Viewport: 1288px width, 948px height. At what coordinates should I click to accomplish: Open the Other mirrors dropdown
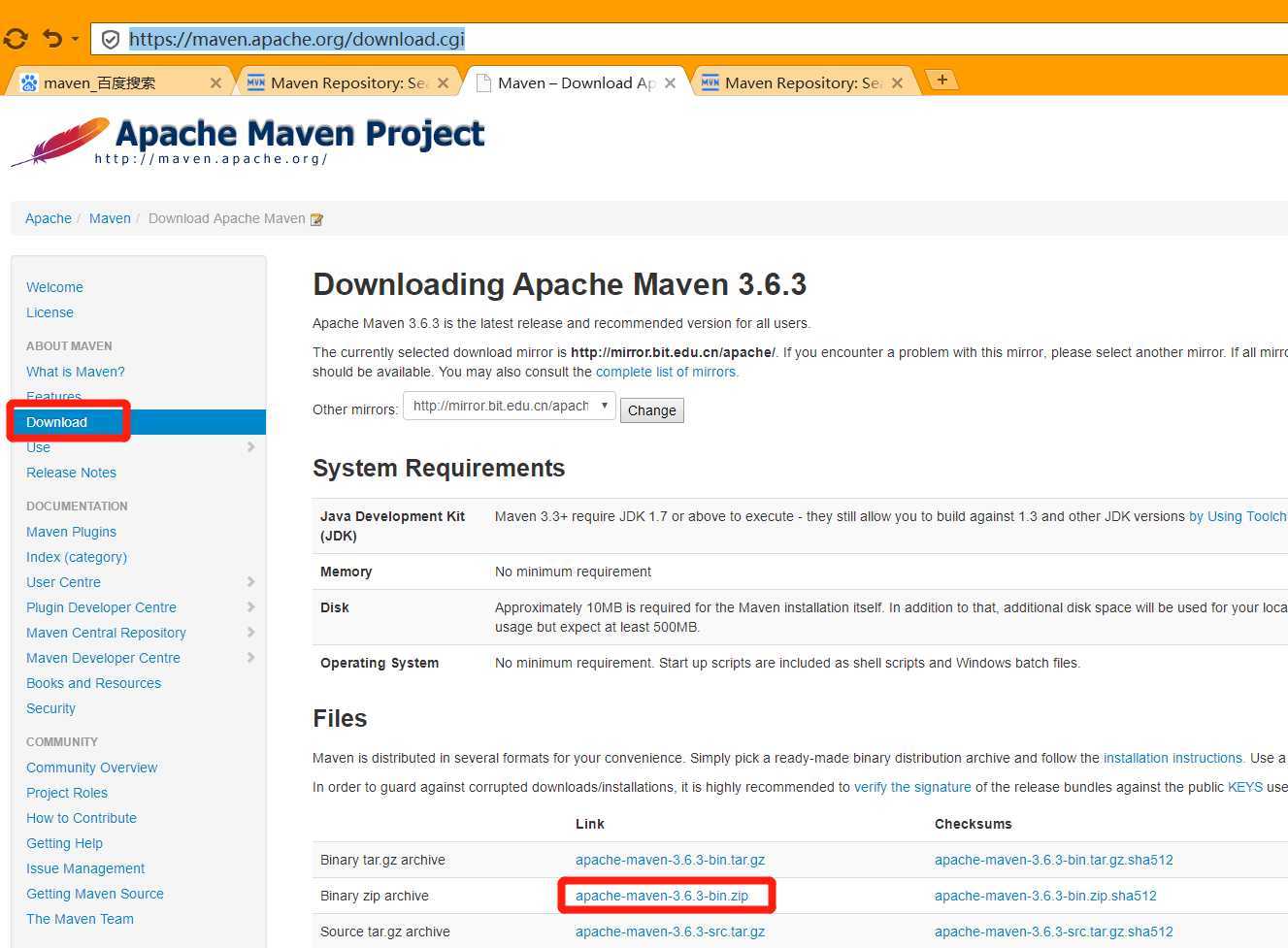tap(510, 407)
